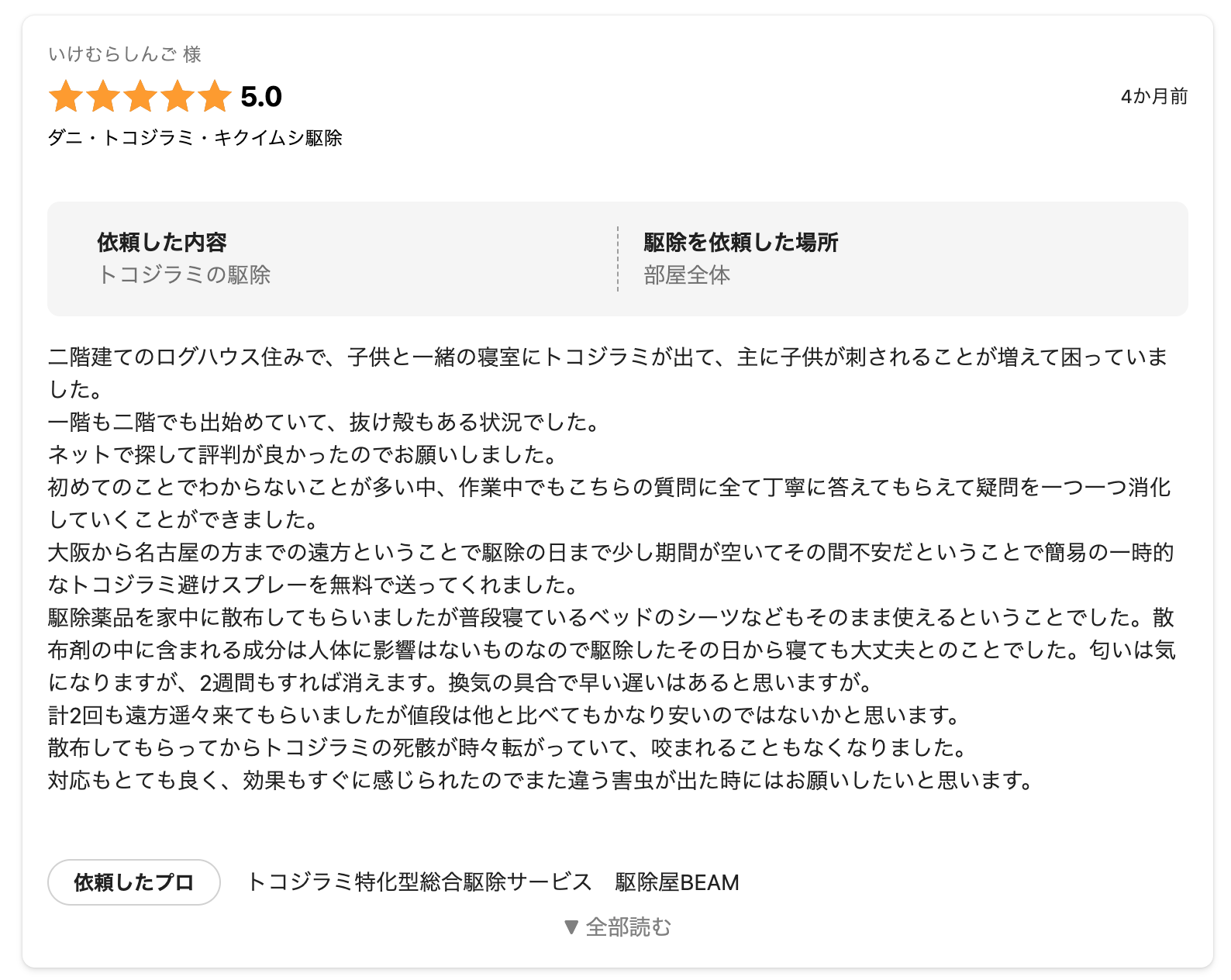Click the 駆除を依頼した場所 heading

point(741,243)
